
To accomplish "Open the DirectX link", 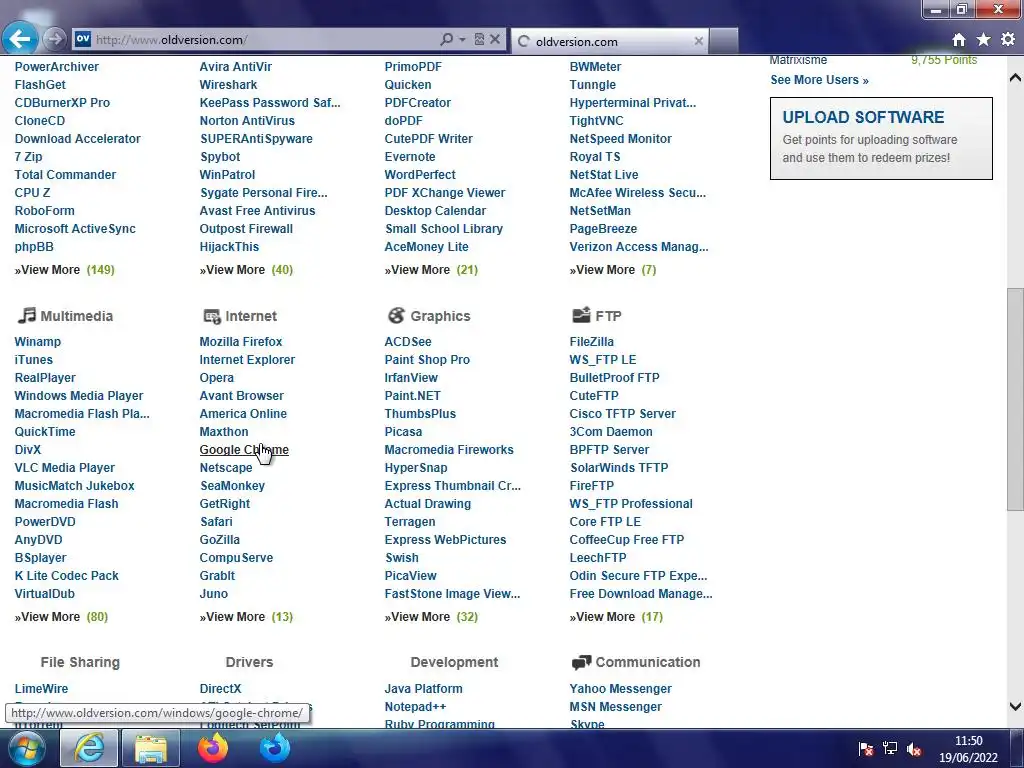I will (220, 689).
